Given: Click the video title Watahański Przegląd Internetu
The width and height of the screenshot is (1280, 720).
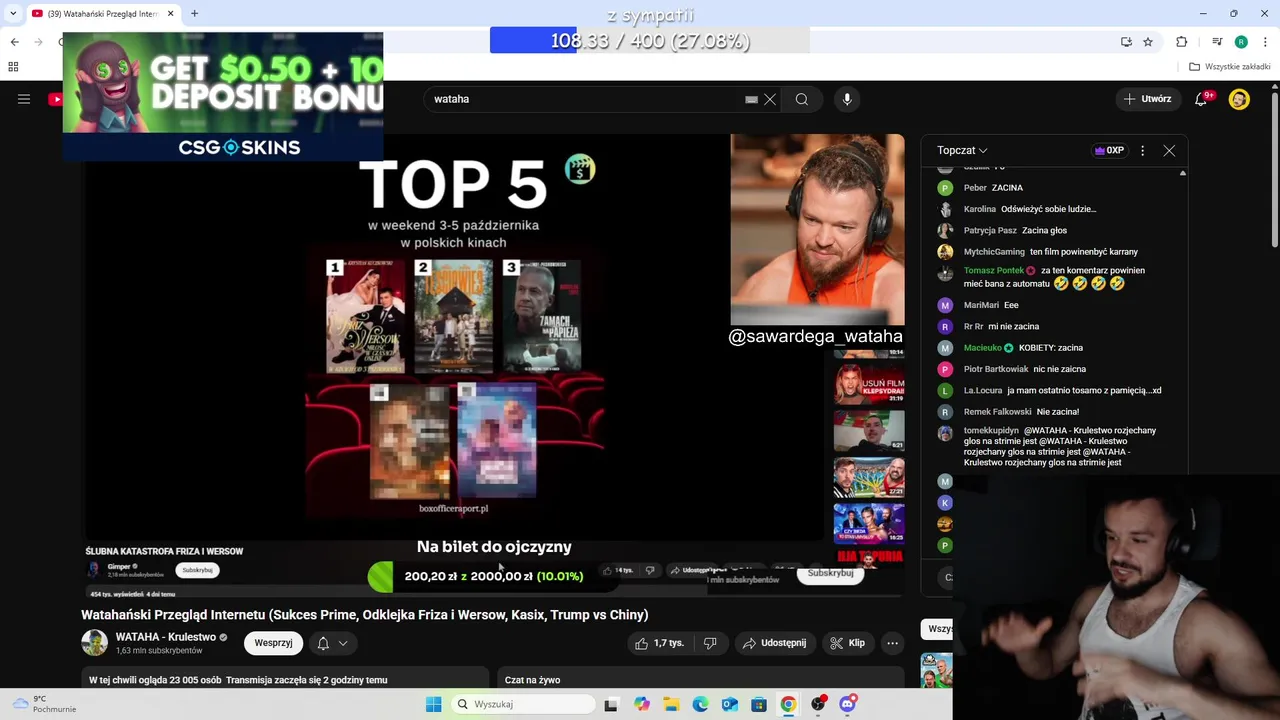Looking at the screenshot, I should click(x=365, y=615).
